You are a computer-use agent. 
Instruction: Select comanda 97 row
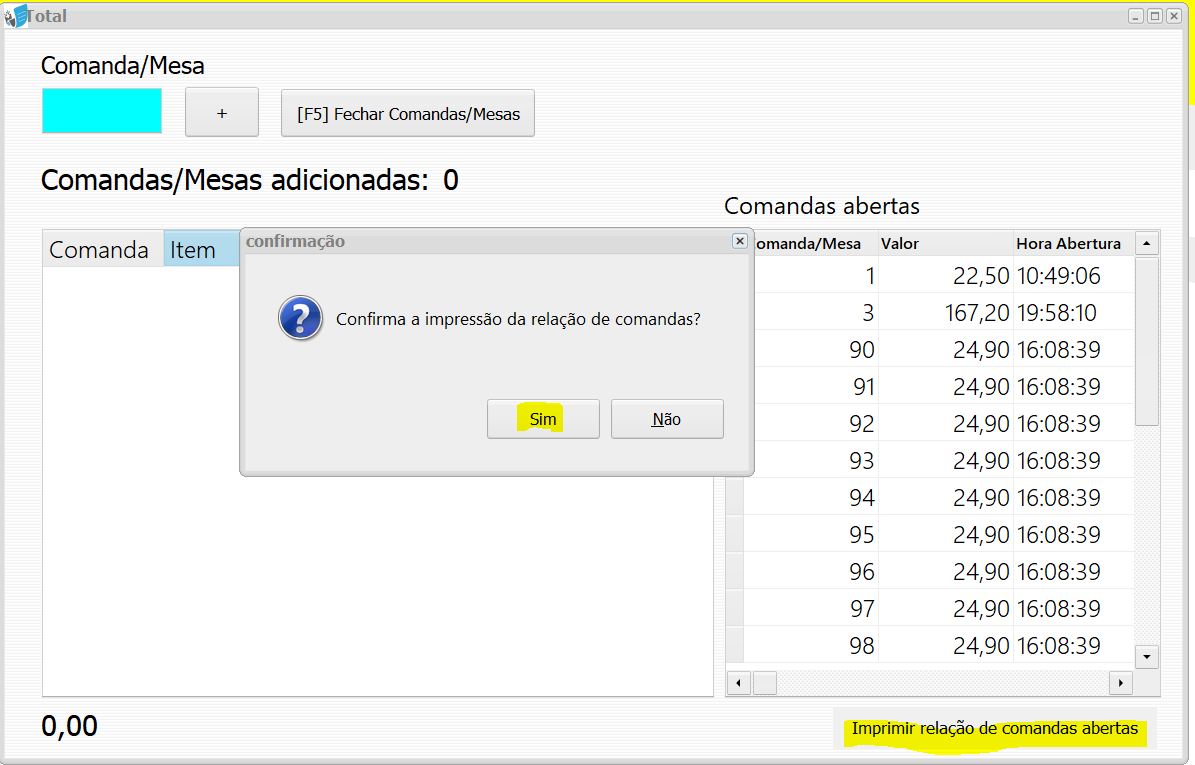tap(937, 608)
